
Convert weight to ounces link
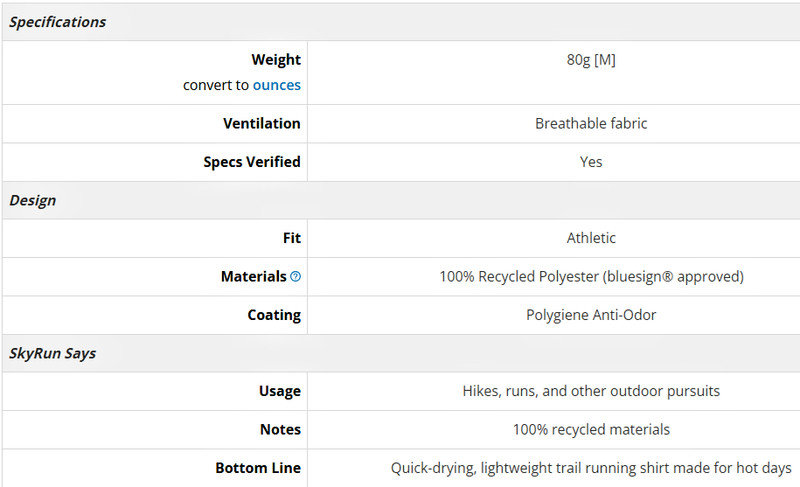click(x=277, y=85)
